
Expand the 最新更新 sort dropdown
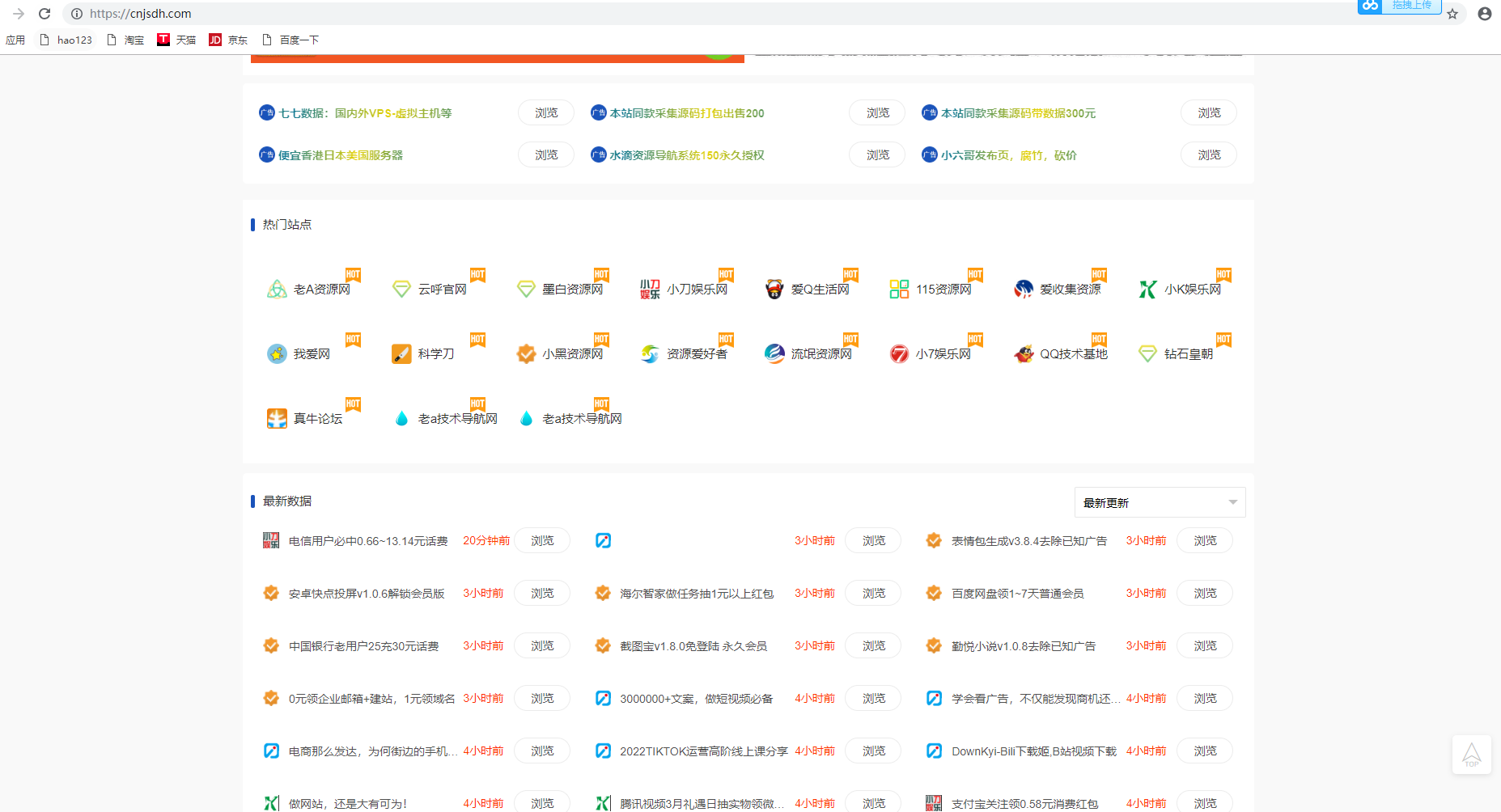point(1159,502)
